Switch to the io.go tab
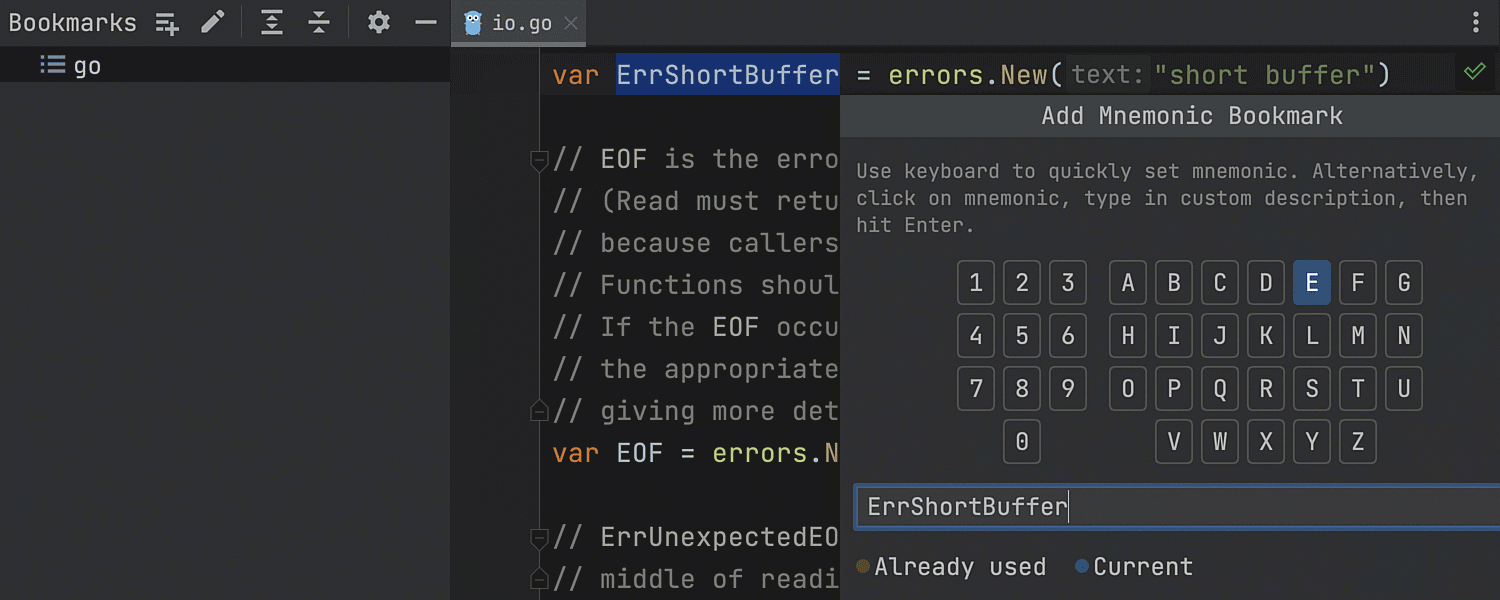 (x=521, y=23)
